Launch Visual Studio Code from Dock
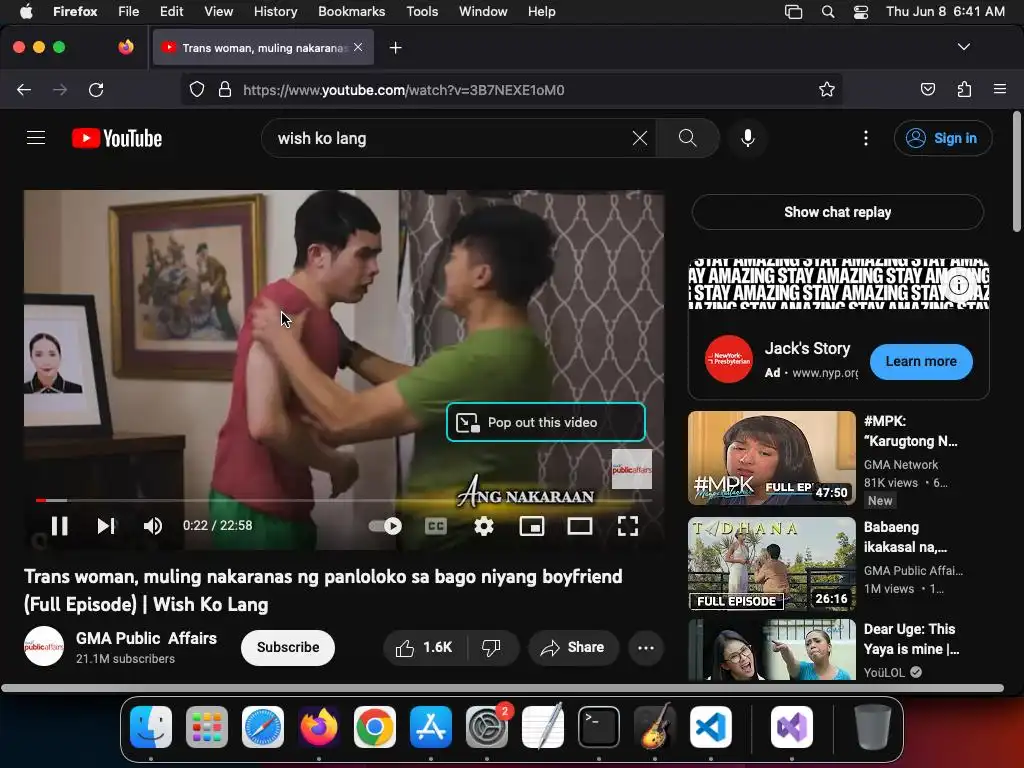Screen dimensions: 1024x768 [x=711, y=727]
